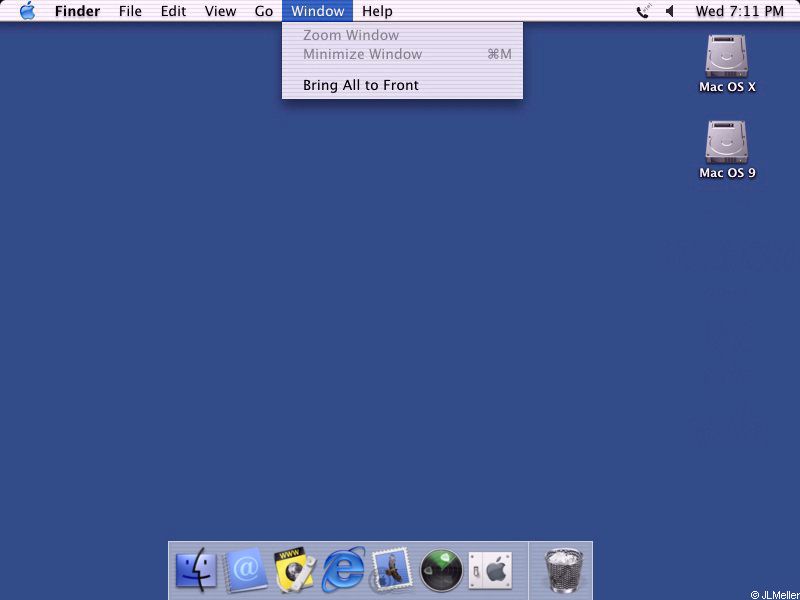The width and height of the screenshot is (800, 600).
Task: Open the Apple menu
Action: tap(27, 11)
